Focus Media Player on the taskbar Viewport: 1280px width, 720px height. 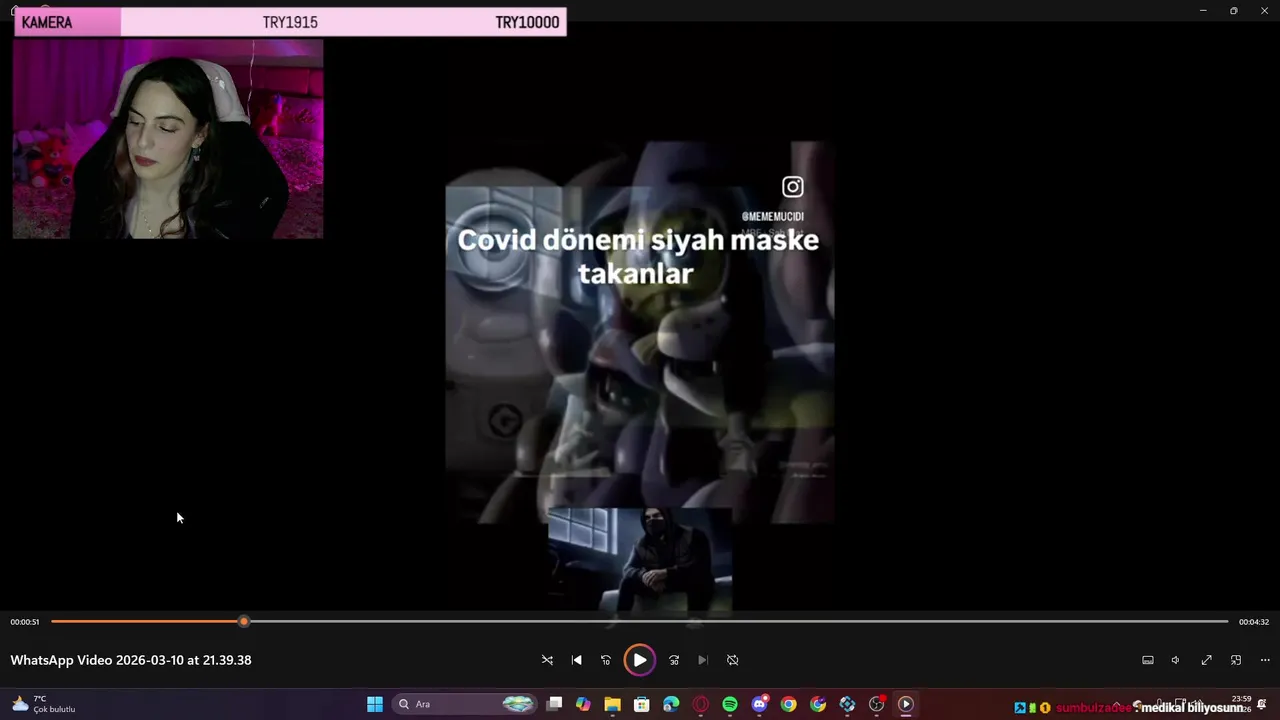point(906,704)
